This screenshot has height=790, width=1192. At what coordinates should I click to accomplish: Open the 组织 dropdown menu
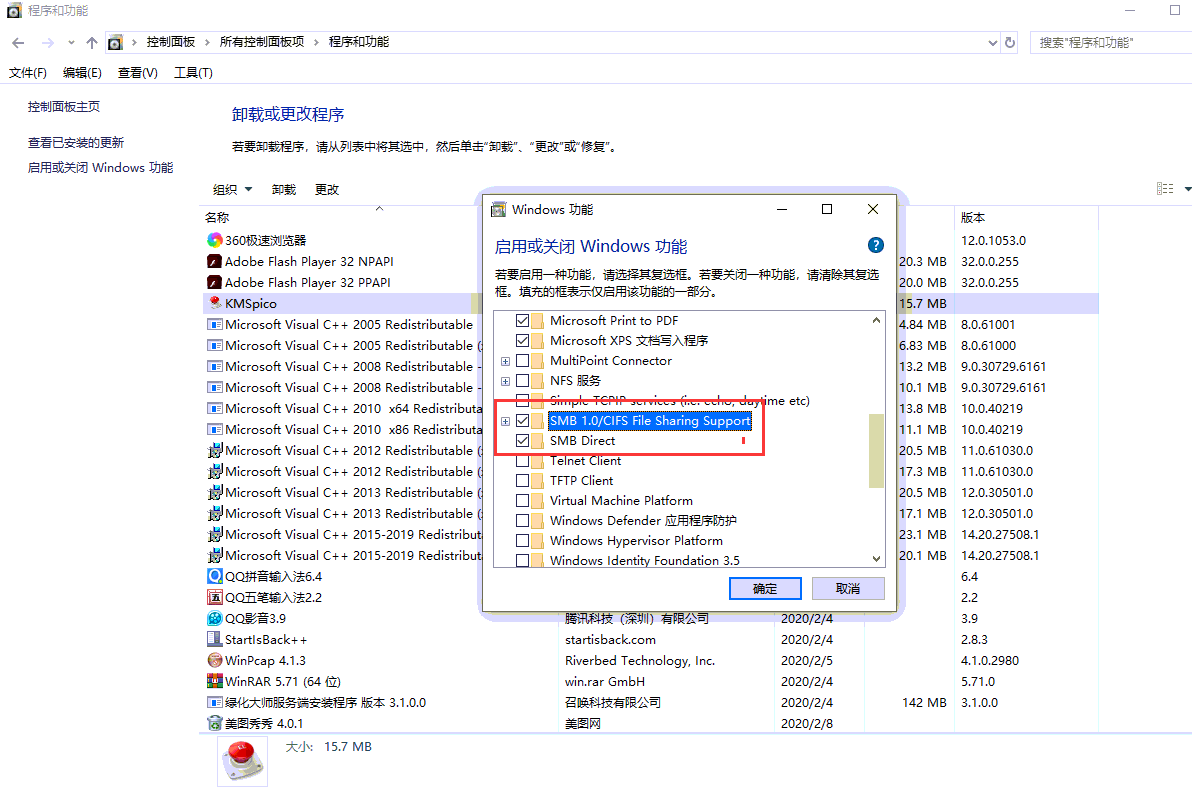232,189
